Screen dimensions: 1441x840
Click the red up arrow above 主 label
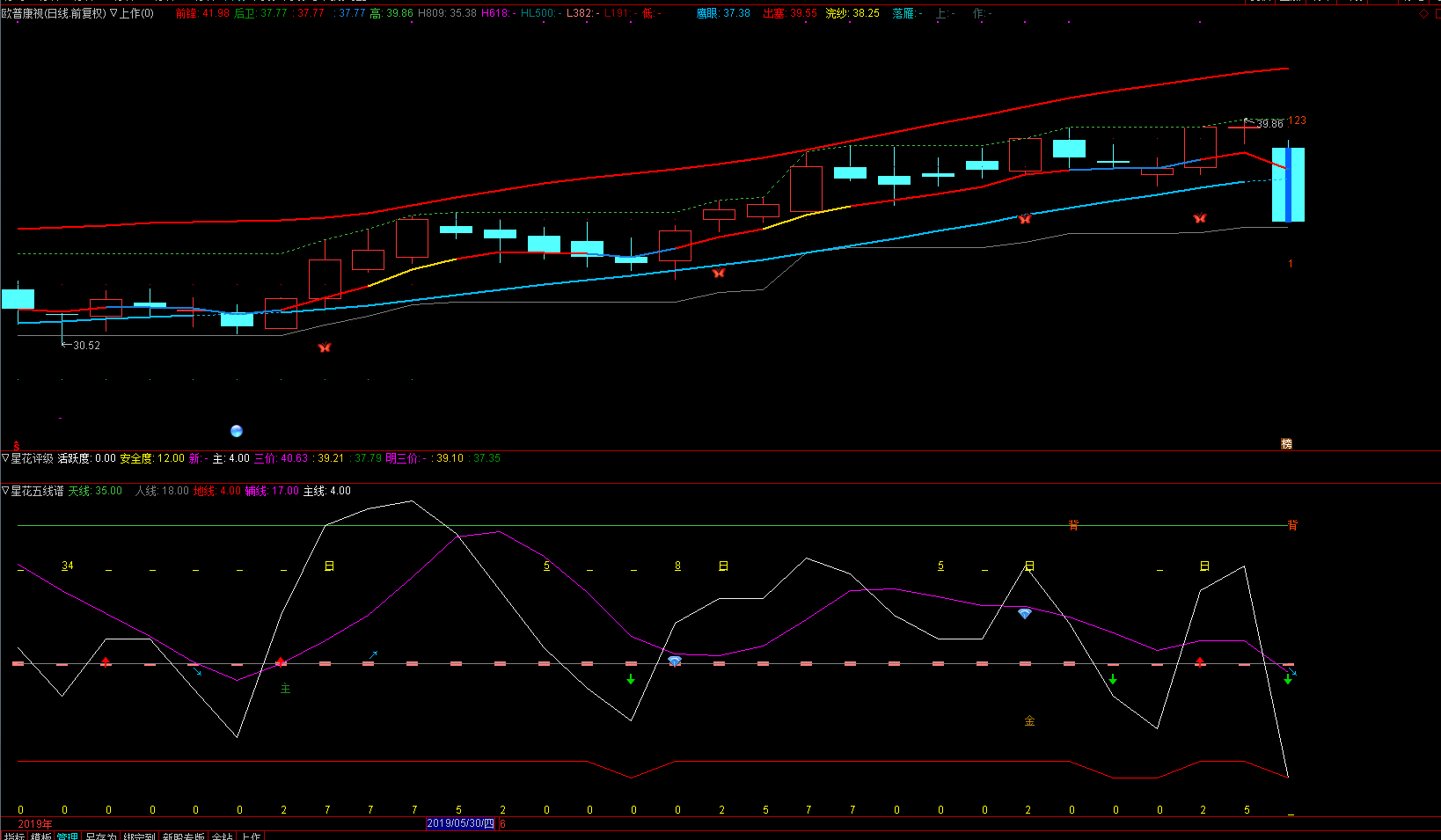281,661
